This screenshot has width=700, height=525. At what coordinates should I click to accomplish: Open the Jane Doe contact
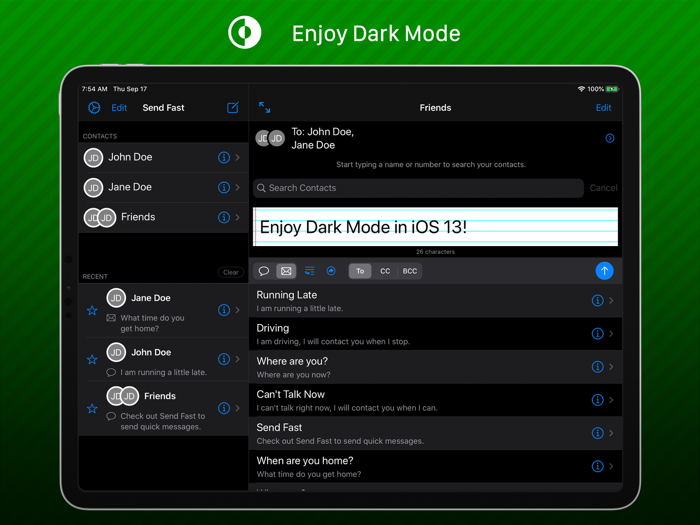coord(163,188)
